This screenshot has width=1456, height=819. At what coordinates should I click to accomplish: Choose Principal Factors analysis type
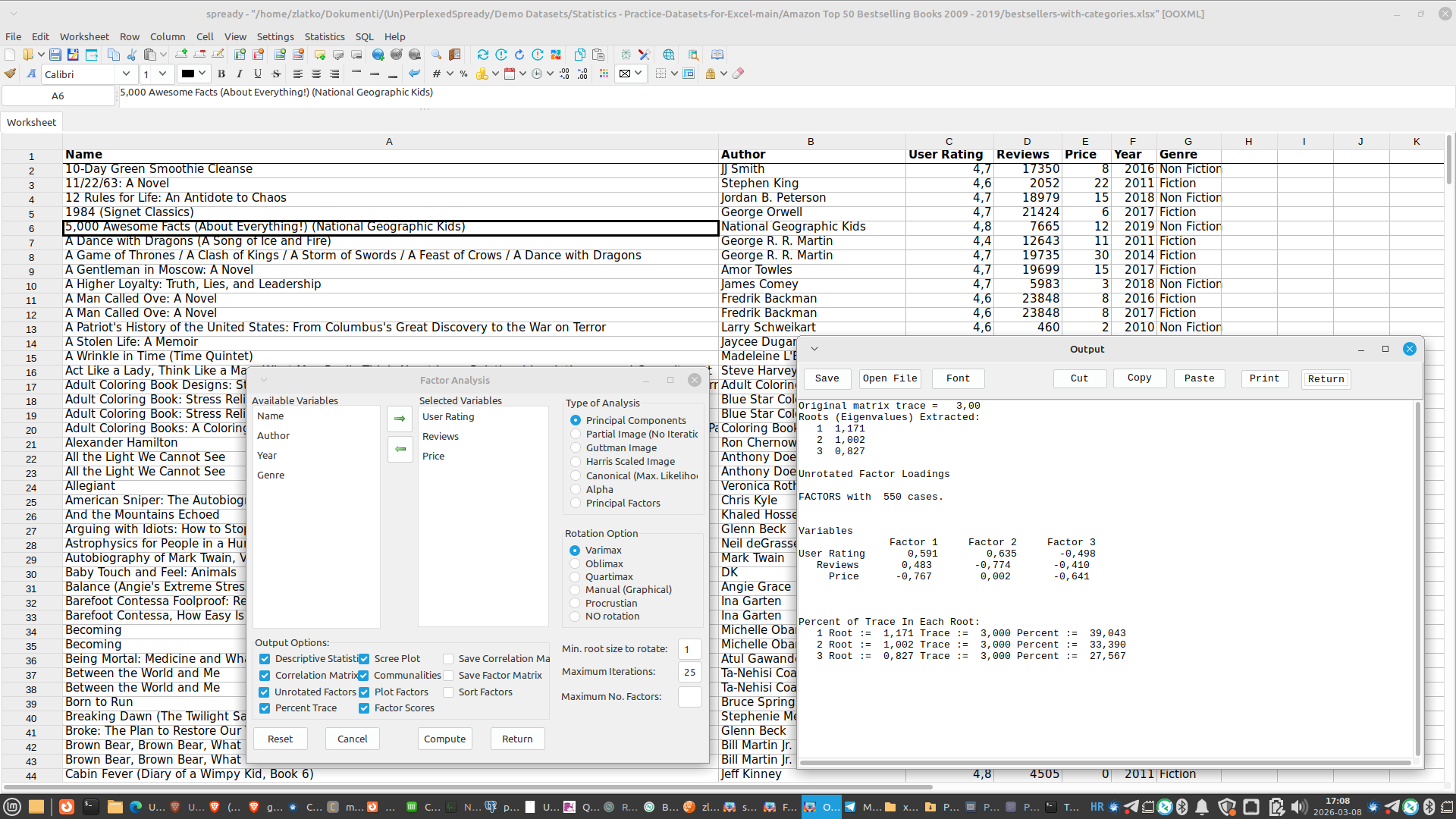click(x=576, y=503)
